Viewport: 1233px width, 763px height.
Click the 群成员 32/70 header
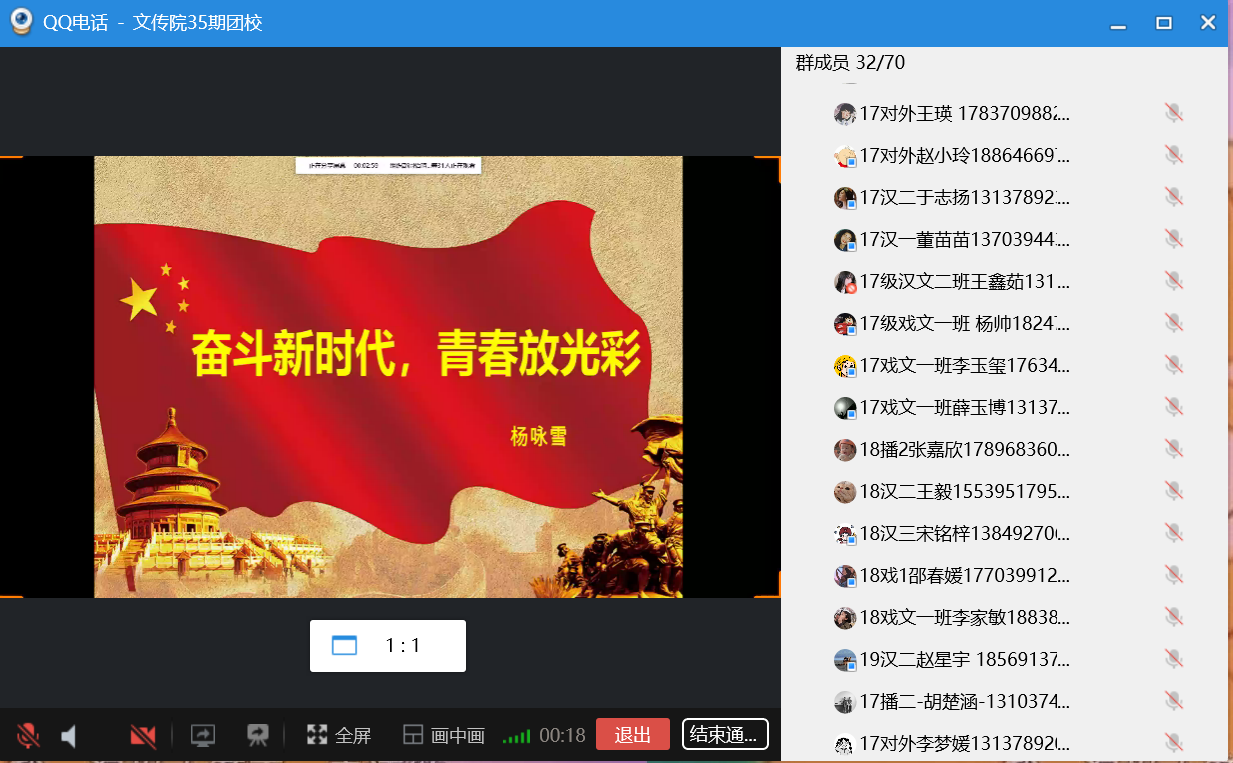click(x=850, y=63)
